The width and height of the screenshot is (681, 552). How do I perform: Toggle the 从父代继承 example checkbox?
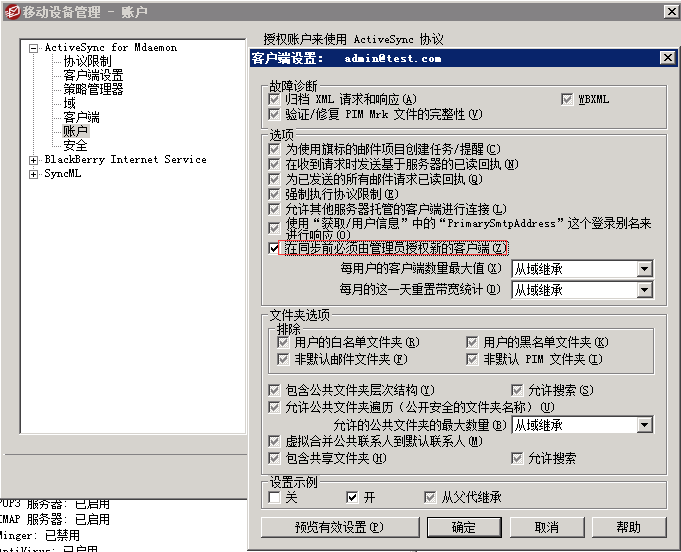tap(430, 497)
